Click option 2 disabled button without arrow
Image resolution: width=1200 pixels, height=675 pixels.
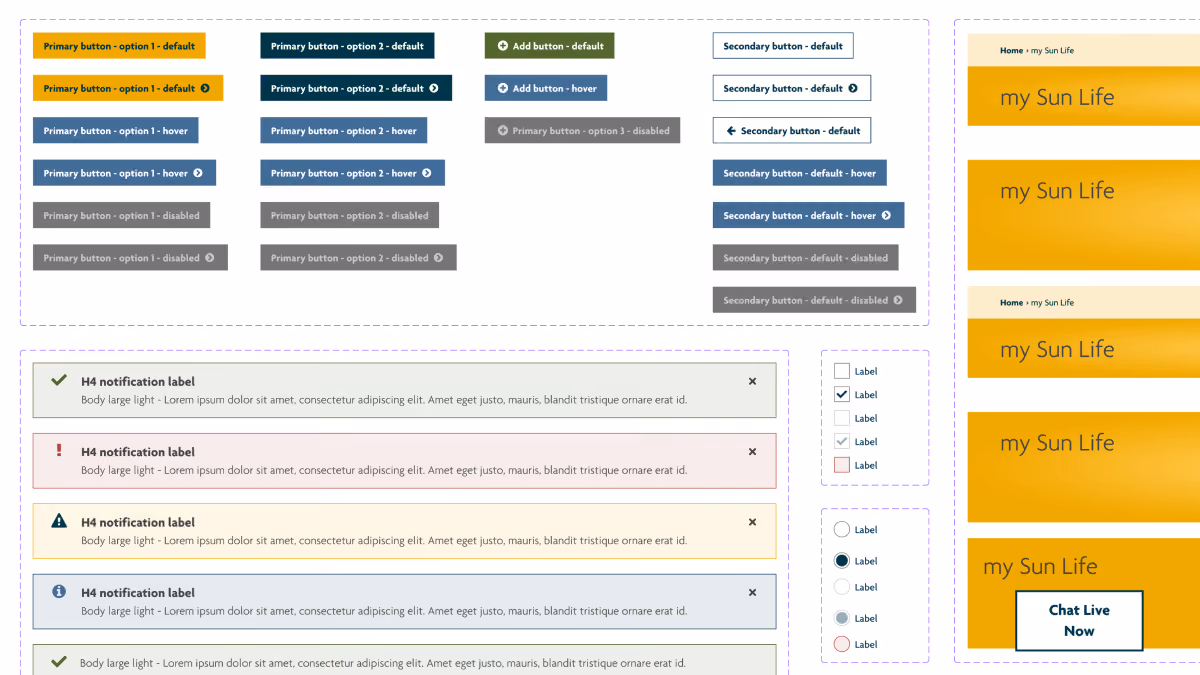pos(349,216)
